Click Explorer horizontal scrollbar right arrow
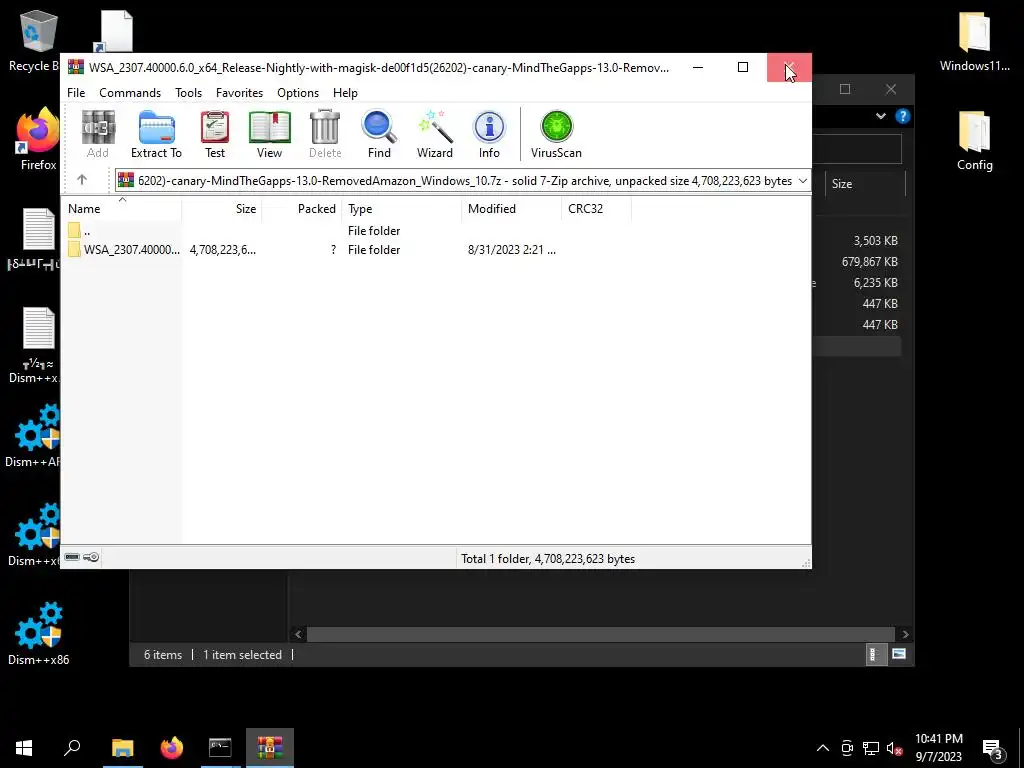 [x=905, y=634]
